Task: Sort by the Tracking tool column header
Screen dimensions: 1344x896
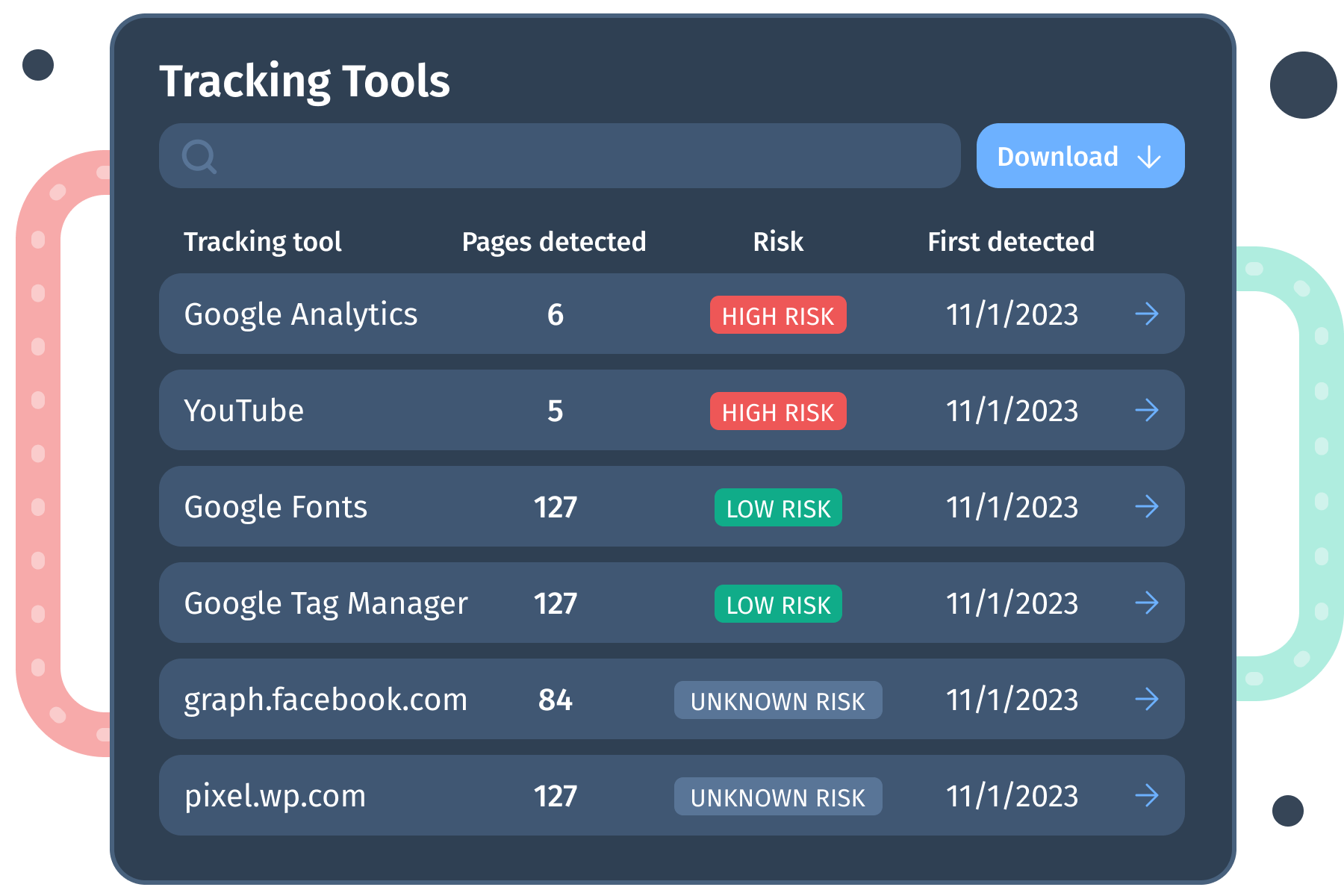Action: point(263,241)
